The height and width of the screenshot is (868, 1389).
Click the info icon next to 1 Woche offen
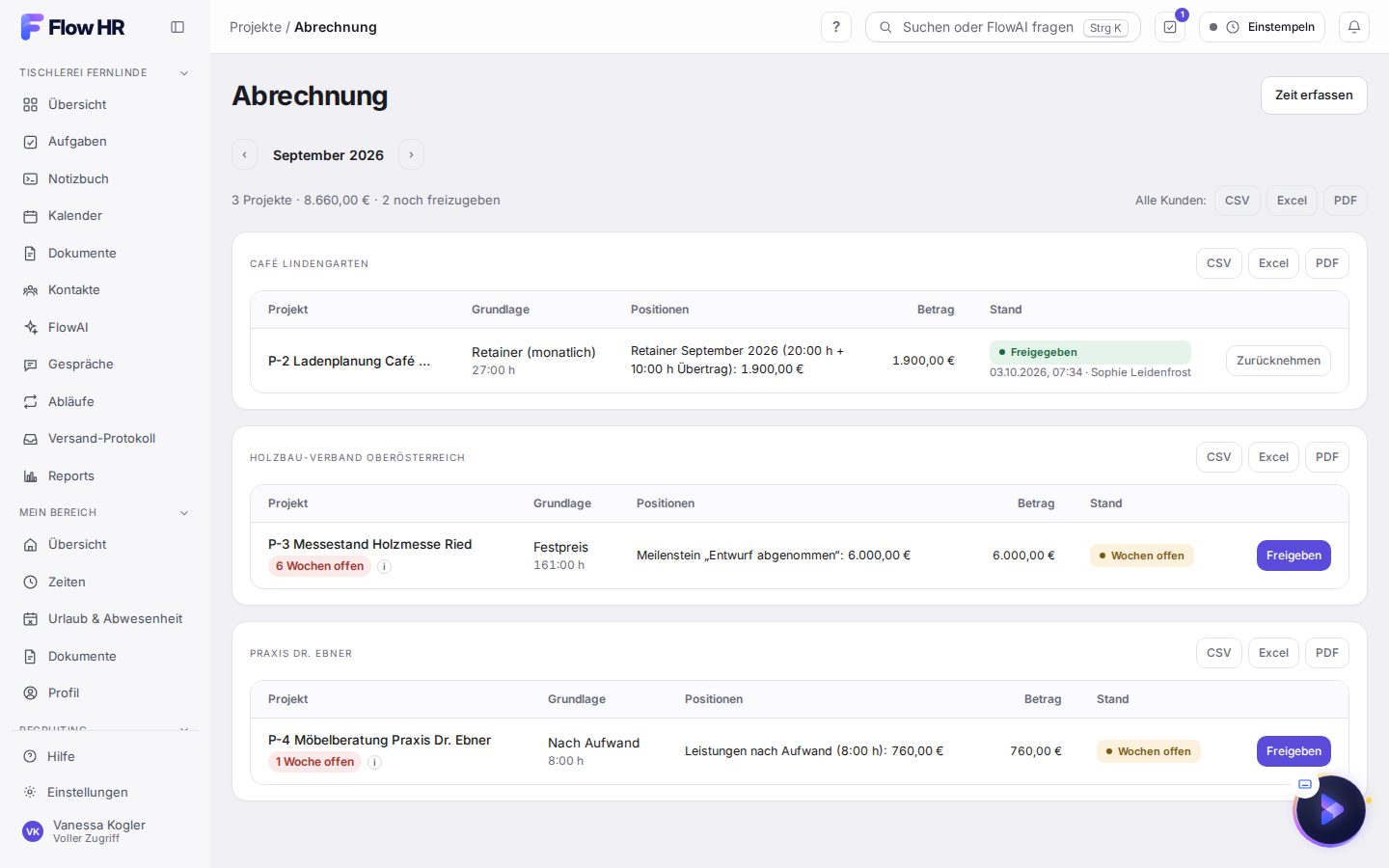pyautogui.click(x=375, y=763)
